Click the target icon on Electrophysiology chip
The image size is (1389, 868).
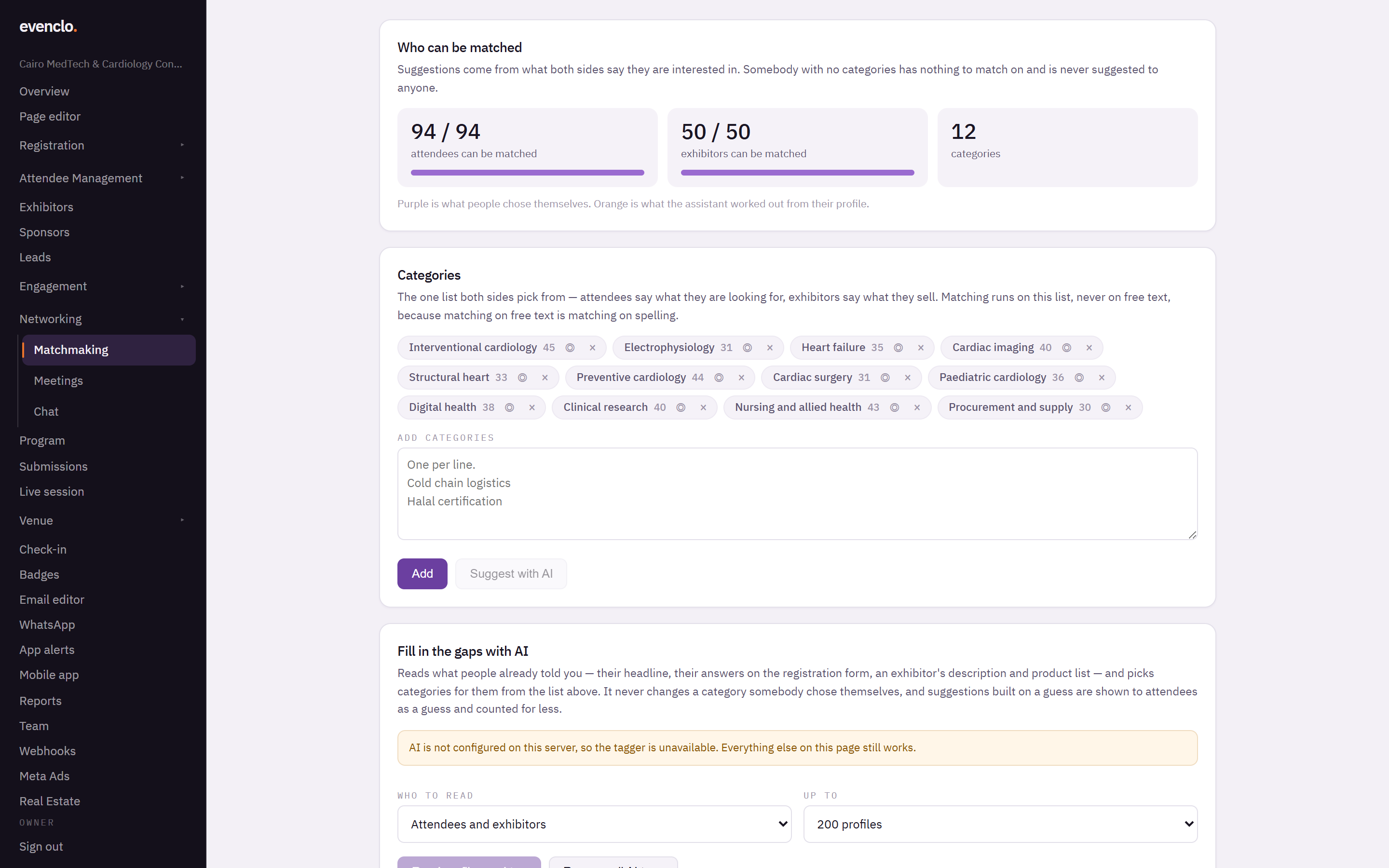[747, 348]
